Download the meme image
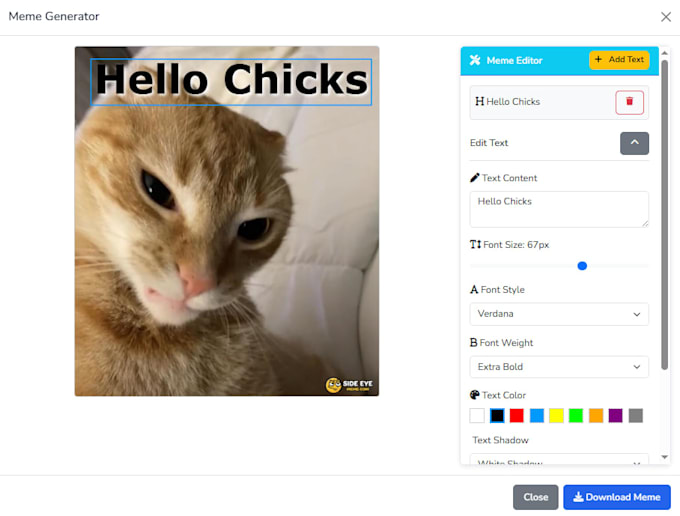 [x=617, y=497]
